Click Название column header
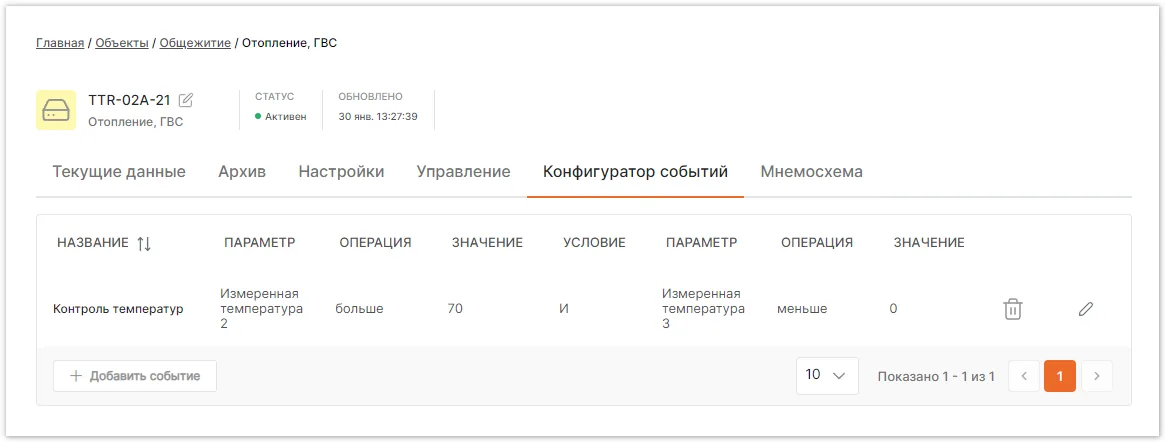Image resolution: width=1165 pixels, height=442 pixels. point(93,243)
